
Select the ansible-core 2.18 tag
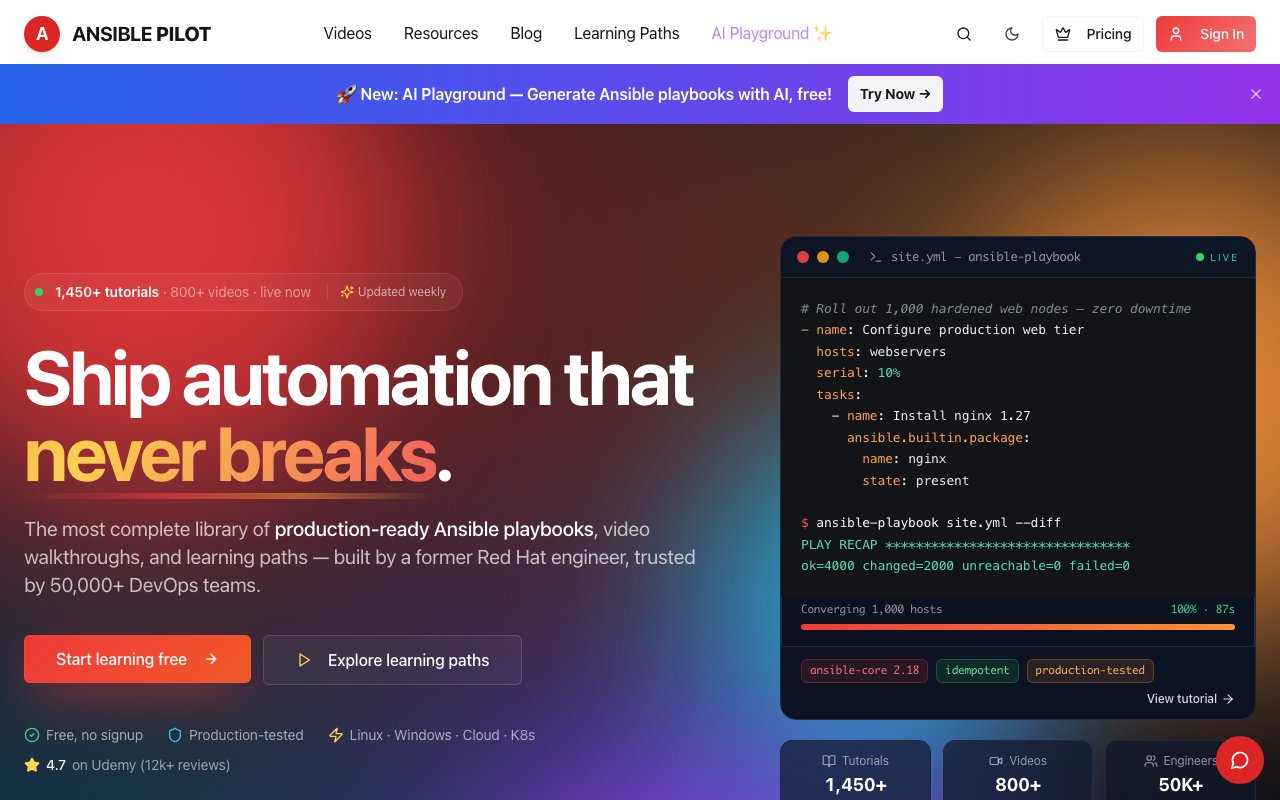864,670
